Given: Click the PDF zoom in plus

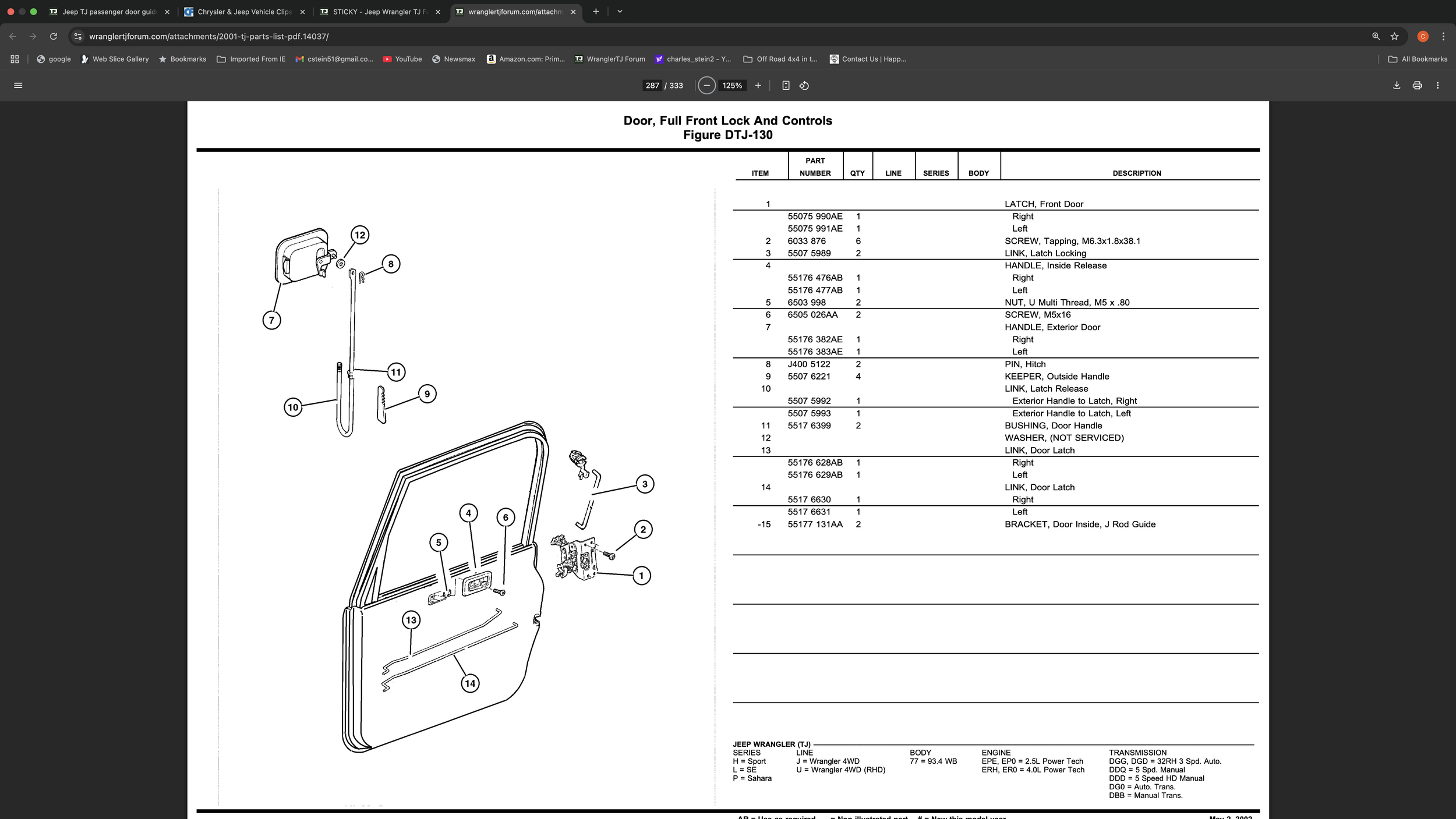Looking at the screenshot, I should tap(758, 86).
